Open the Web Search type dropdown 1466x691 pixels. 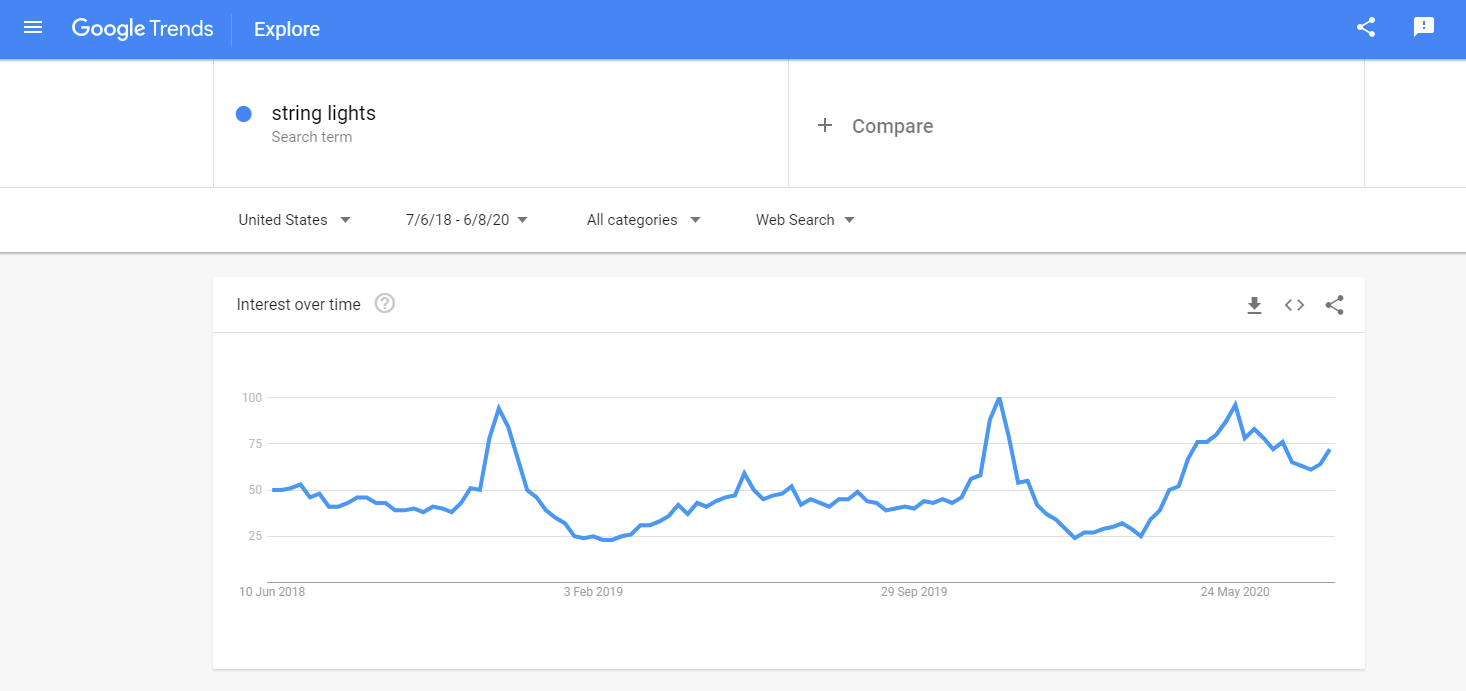coord(804,219)
